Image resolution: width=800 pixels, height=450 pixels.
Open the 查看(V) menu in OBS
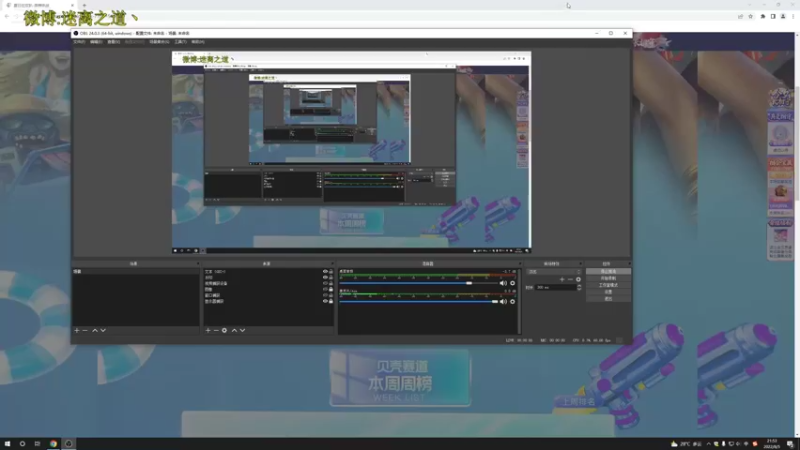tap(113, 42)
